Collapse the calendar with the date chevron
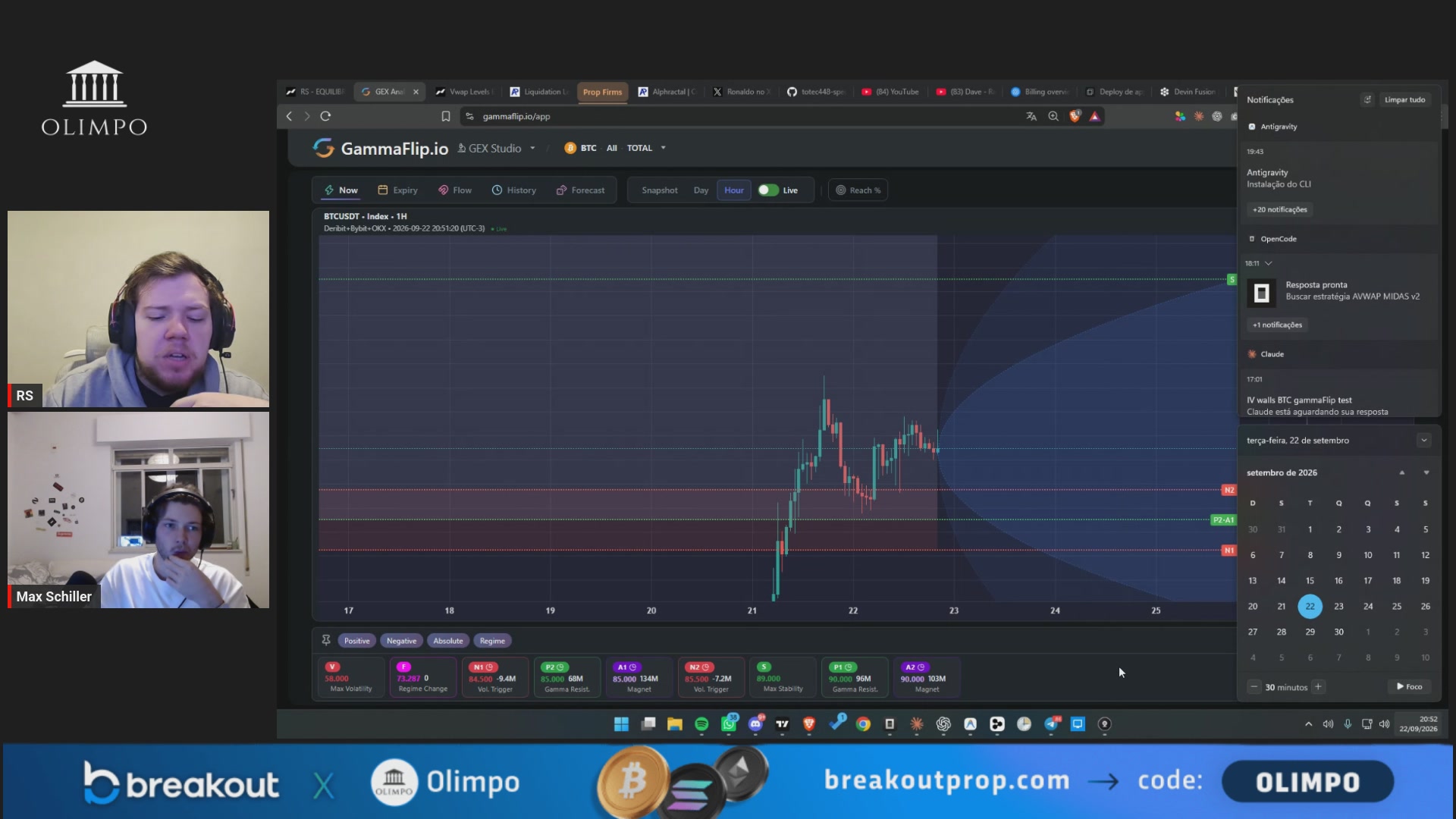 click(x=1423, y=441)
